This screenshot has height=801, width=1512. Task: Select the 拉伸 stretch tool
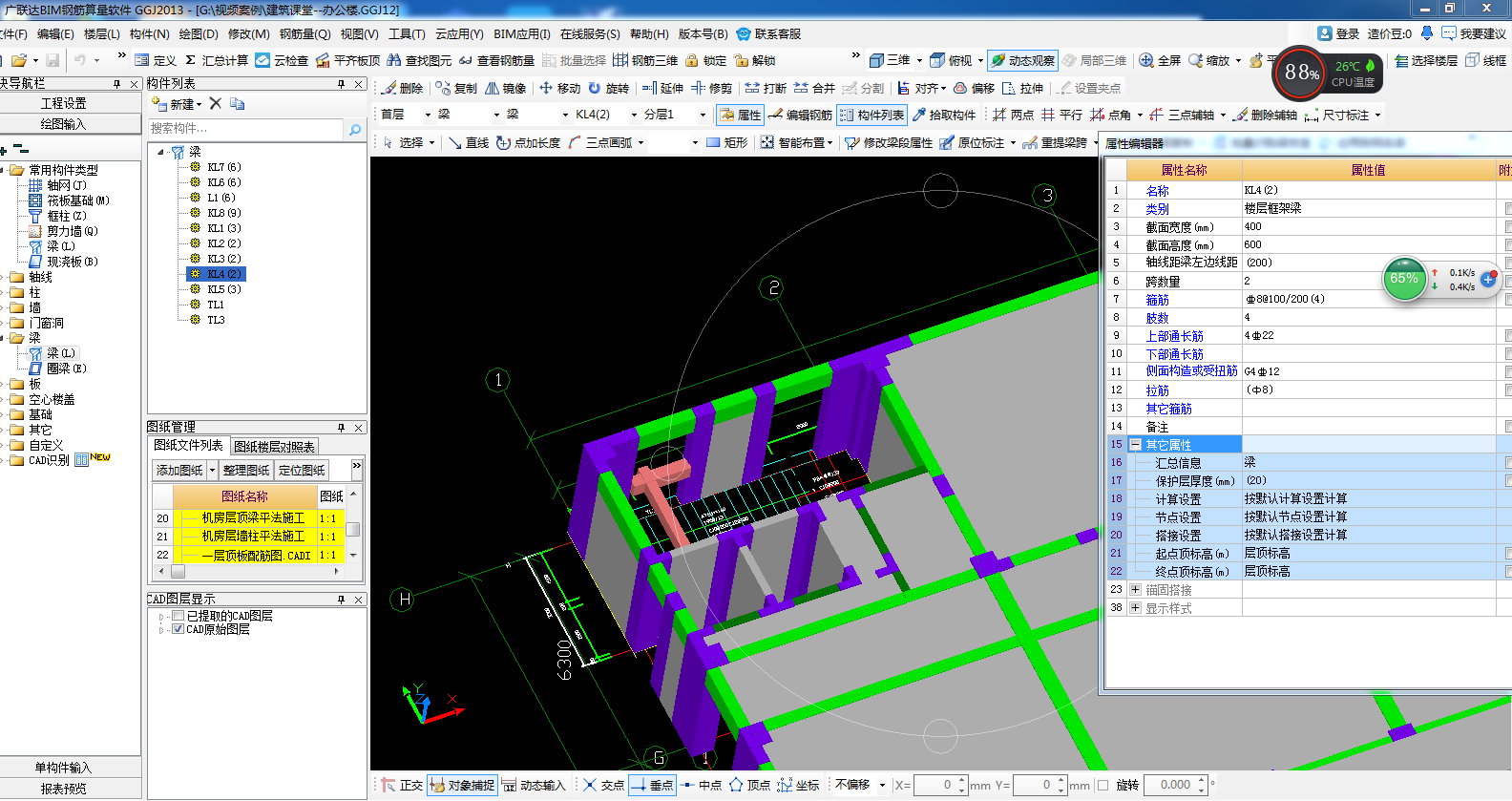[x=1022, y=88]
